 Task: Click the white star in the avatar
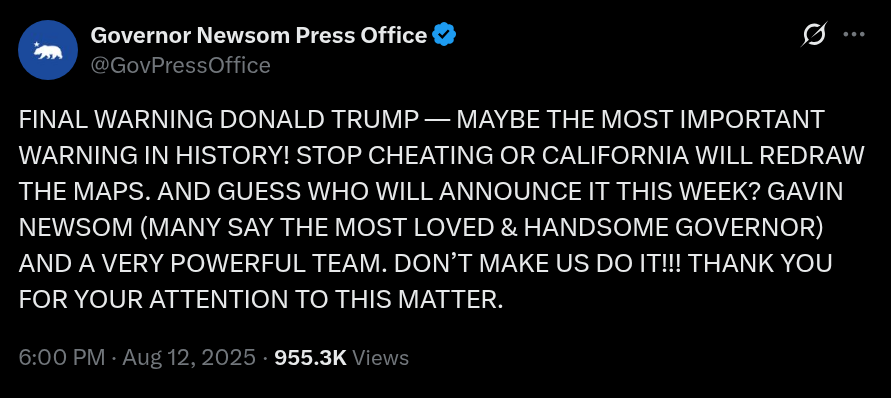(x=37, y=44)
